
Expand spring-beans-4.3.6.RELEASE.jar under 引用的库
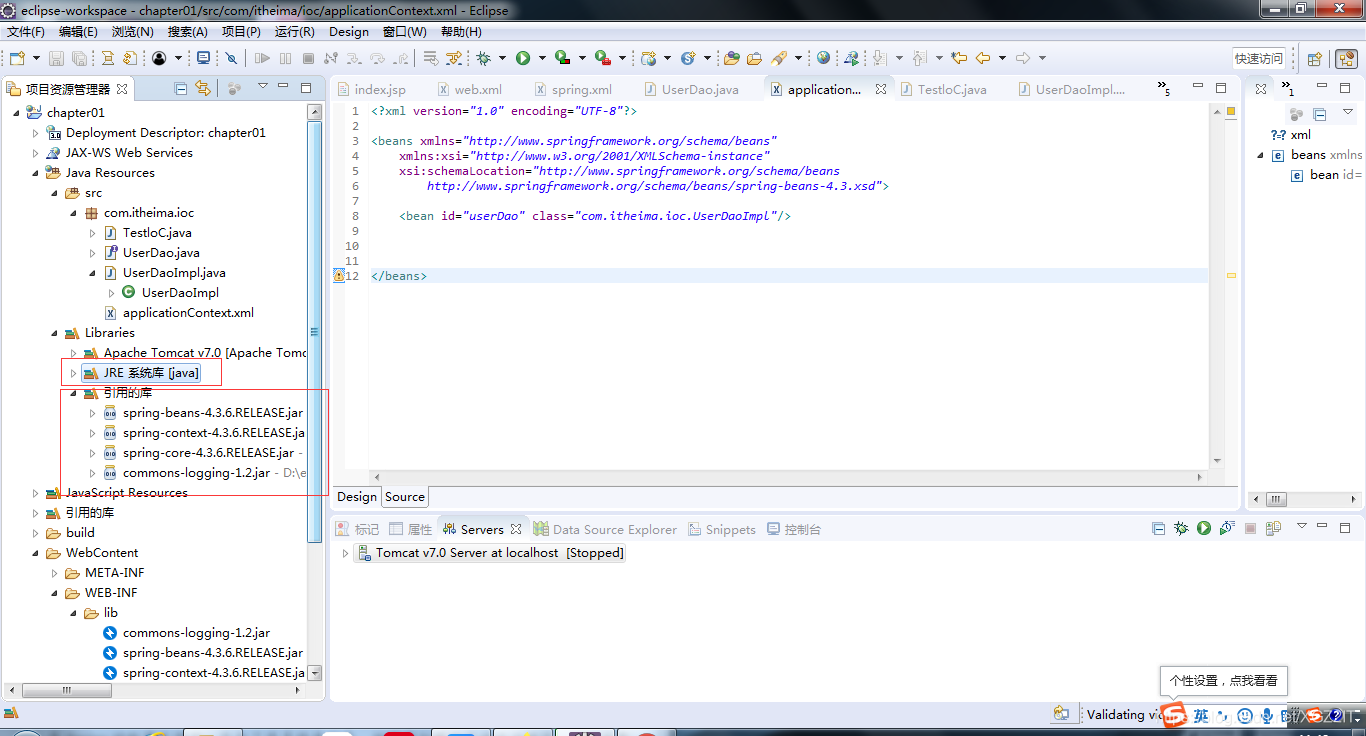92,413
